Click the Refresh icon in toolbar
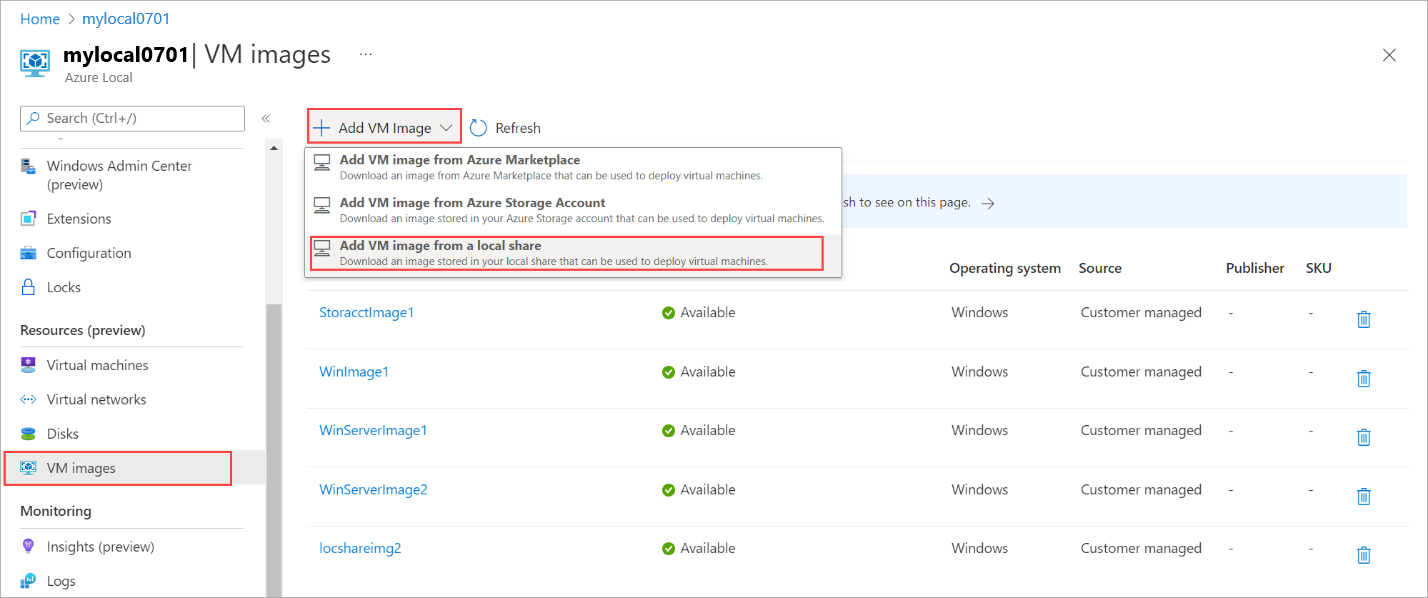Screen dimensions: 1428x598 point(479,128)
